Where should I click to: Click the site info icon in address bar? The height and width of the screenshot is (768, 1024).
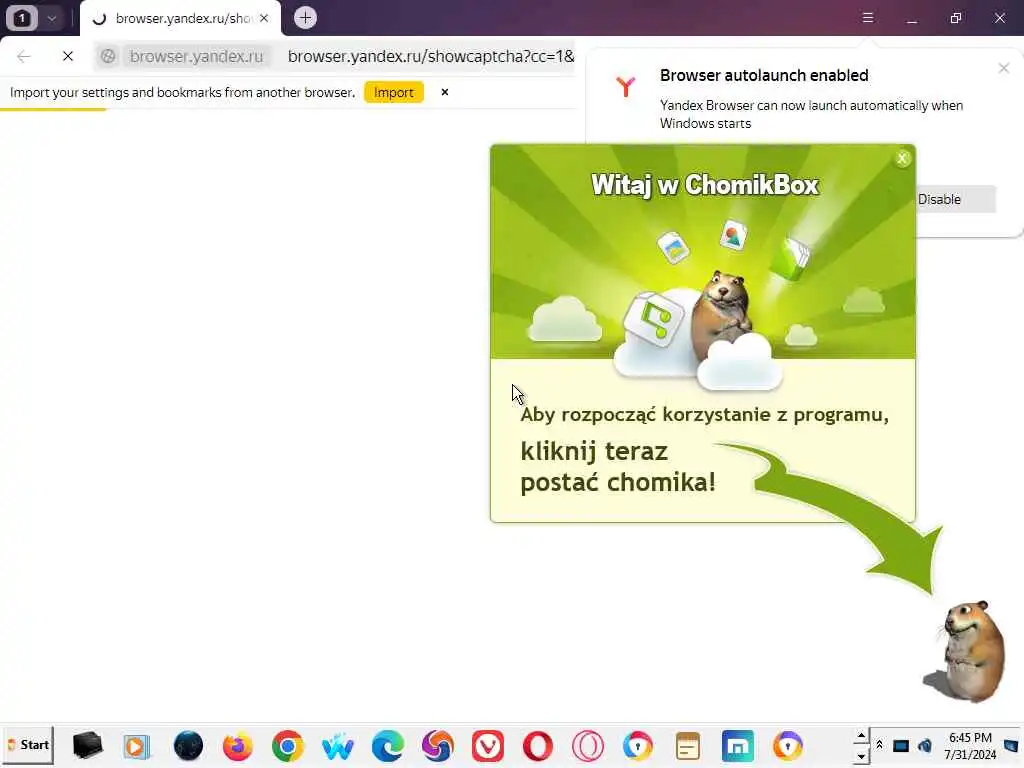[x=108, y=56]
